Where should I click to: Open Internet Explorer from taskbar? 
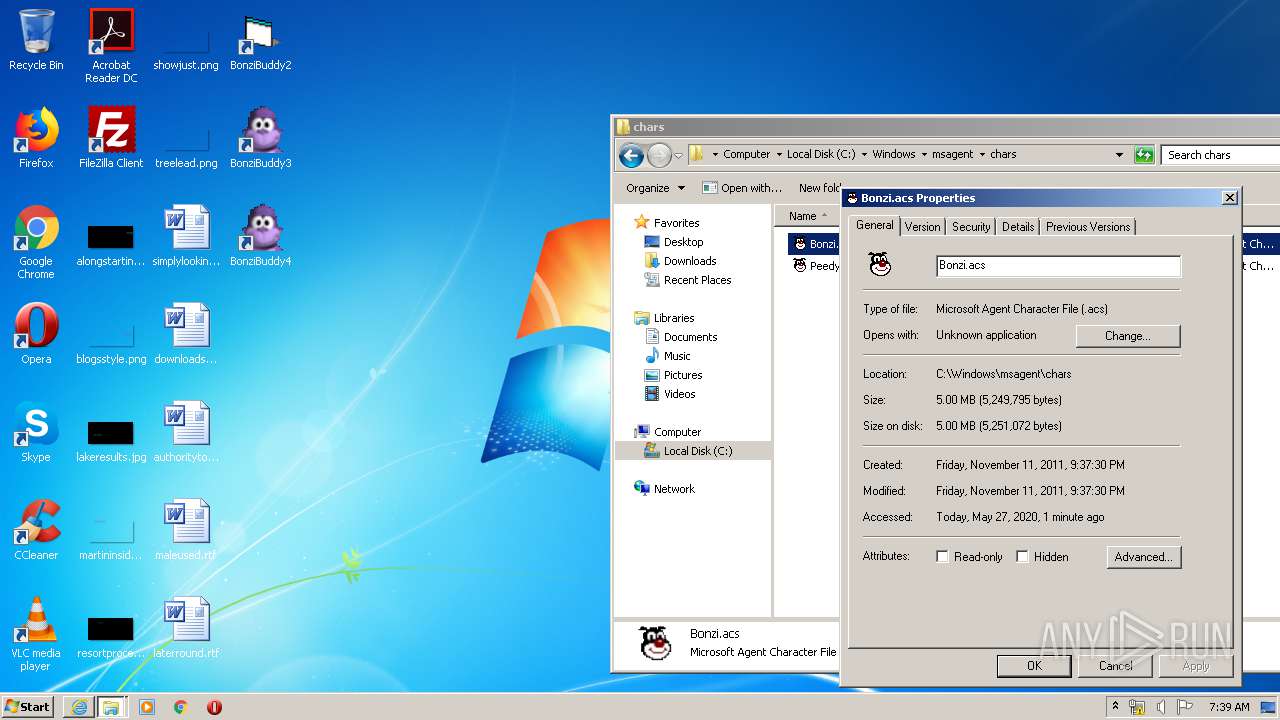point(79,707)
